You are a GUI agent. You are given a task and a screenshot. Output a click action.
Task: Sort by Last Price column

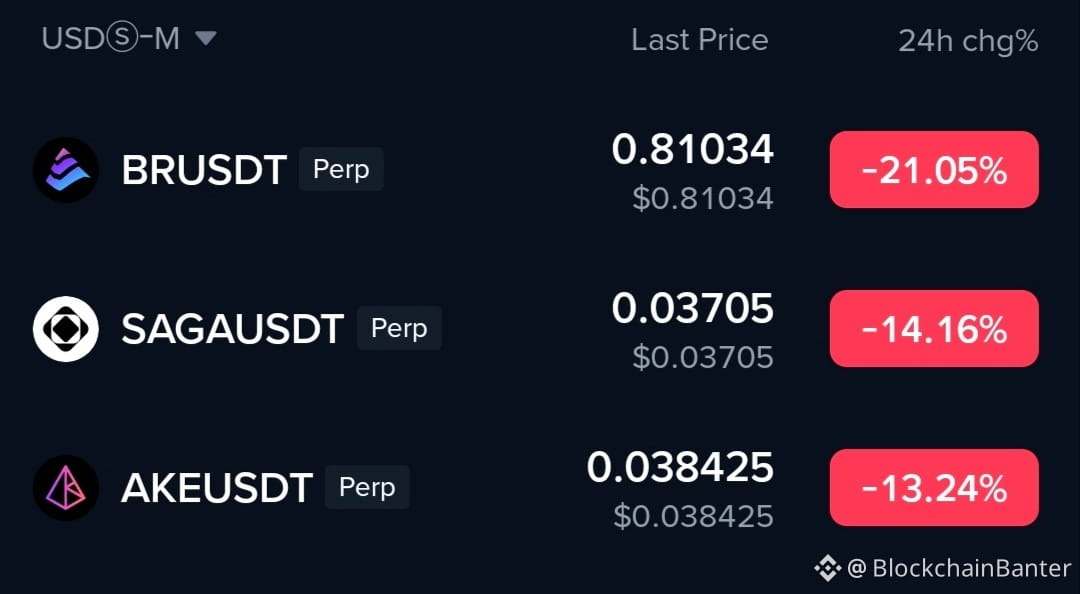[x=699, y=40]
